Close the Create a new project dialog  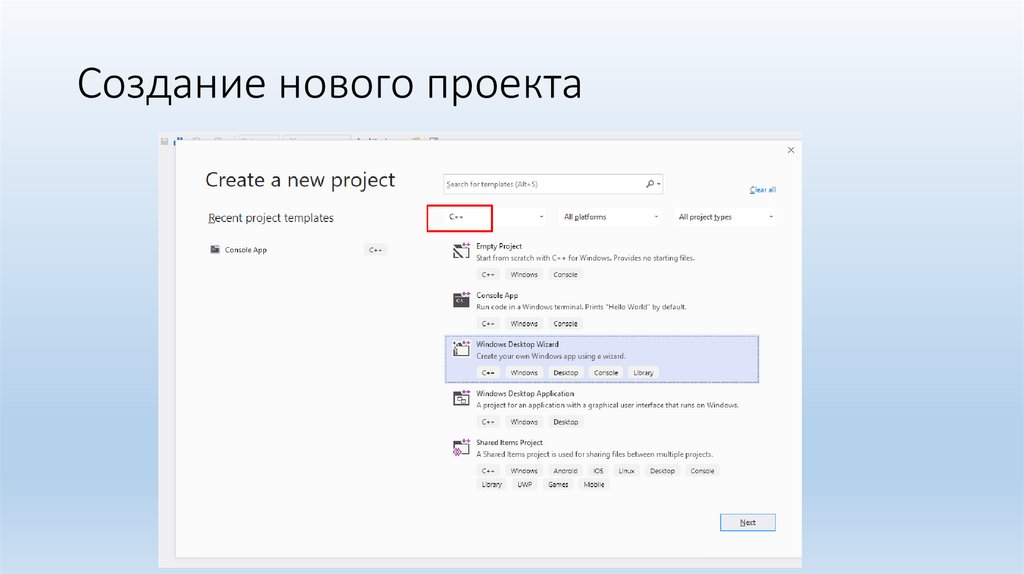point(791,150)
